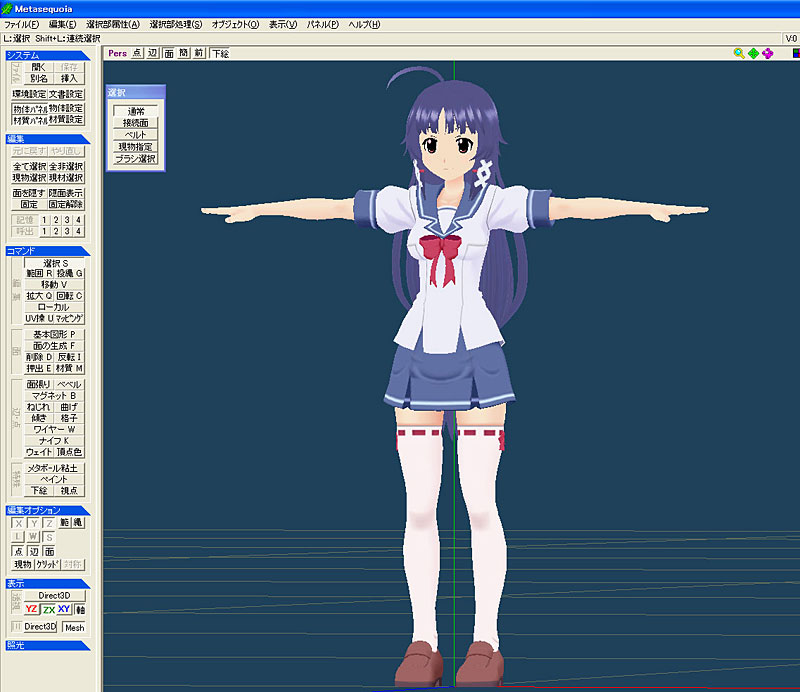Toggle the 軸 axis display button
800x692 pixels.
point(80,609)
